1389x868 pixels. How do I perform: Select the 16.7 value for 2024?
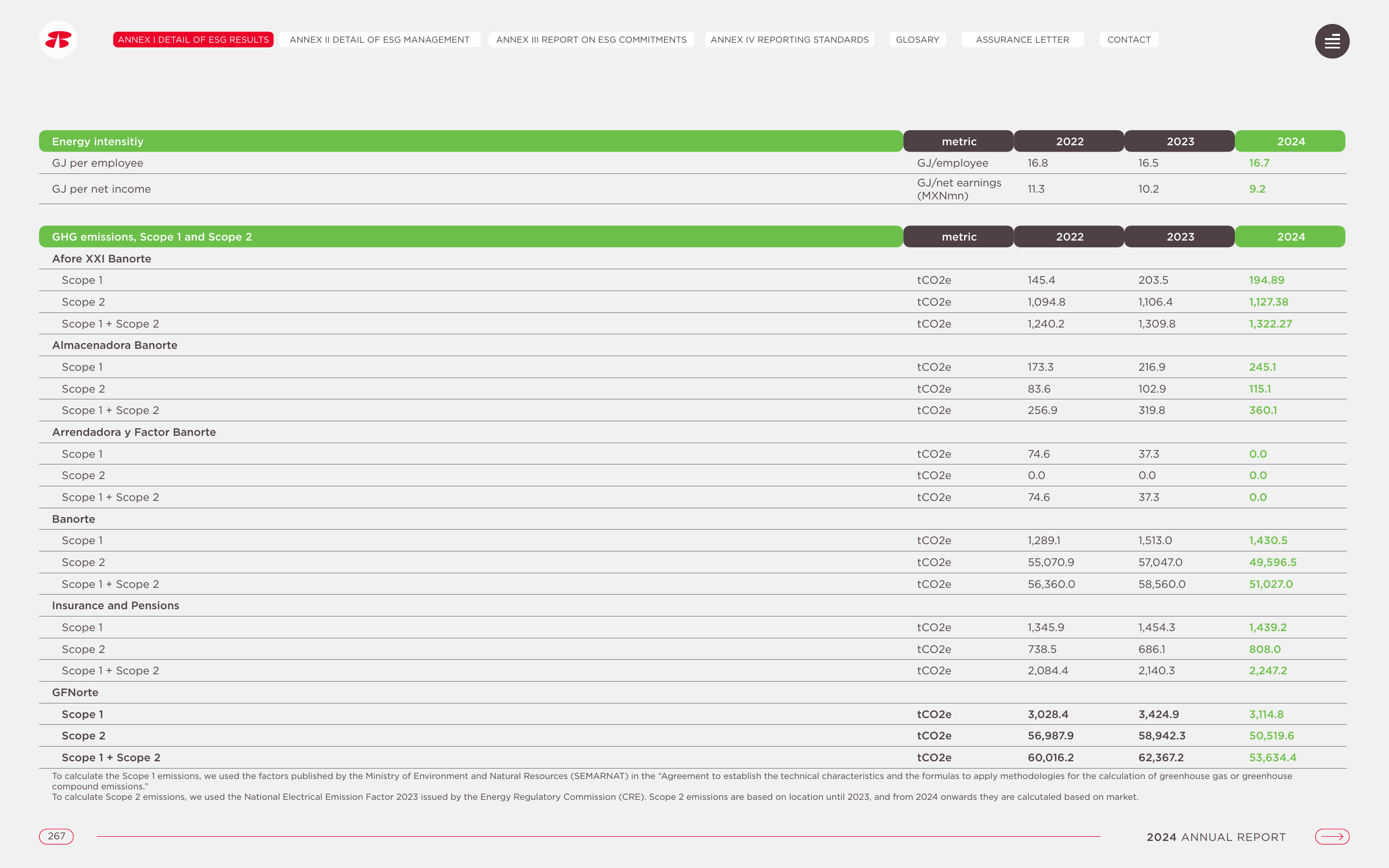coord(1259,163)
